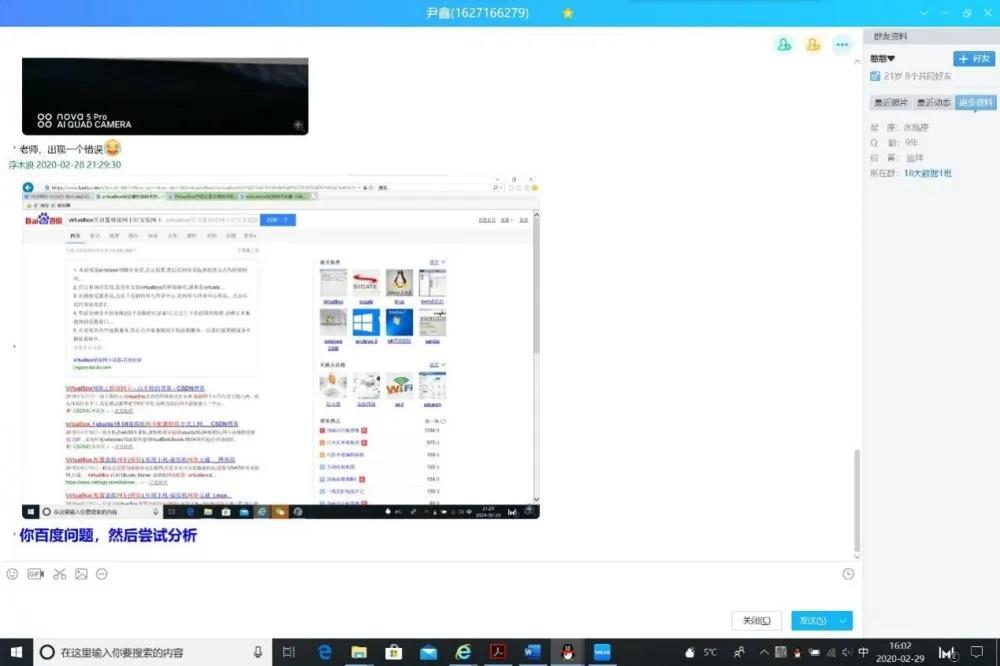This screenshot has width=1000, height=666.
Task: Click the send picture icon
Action: point(81,574)
